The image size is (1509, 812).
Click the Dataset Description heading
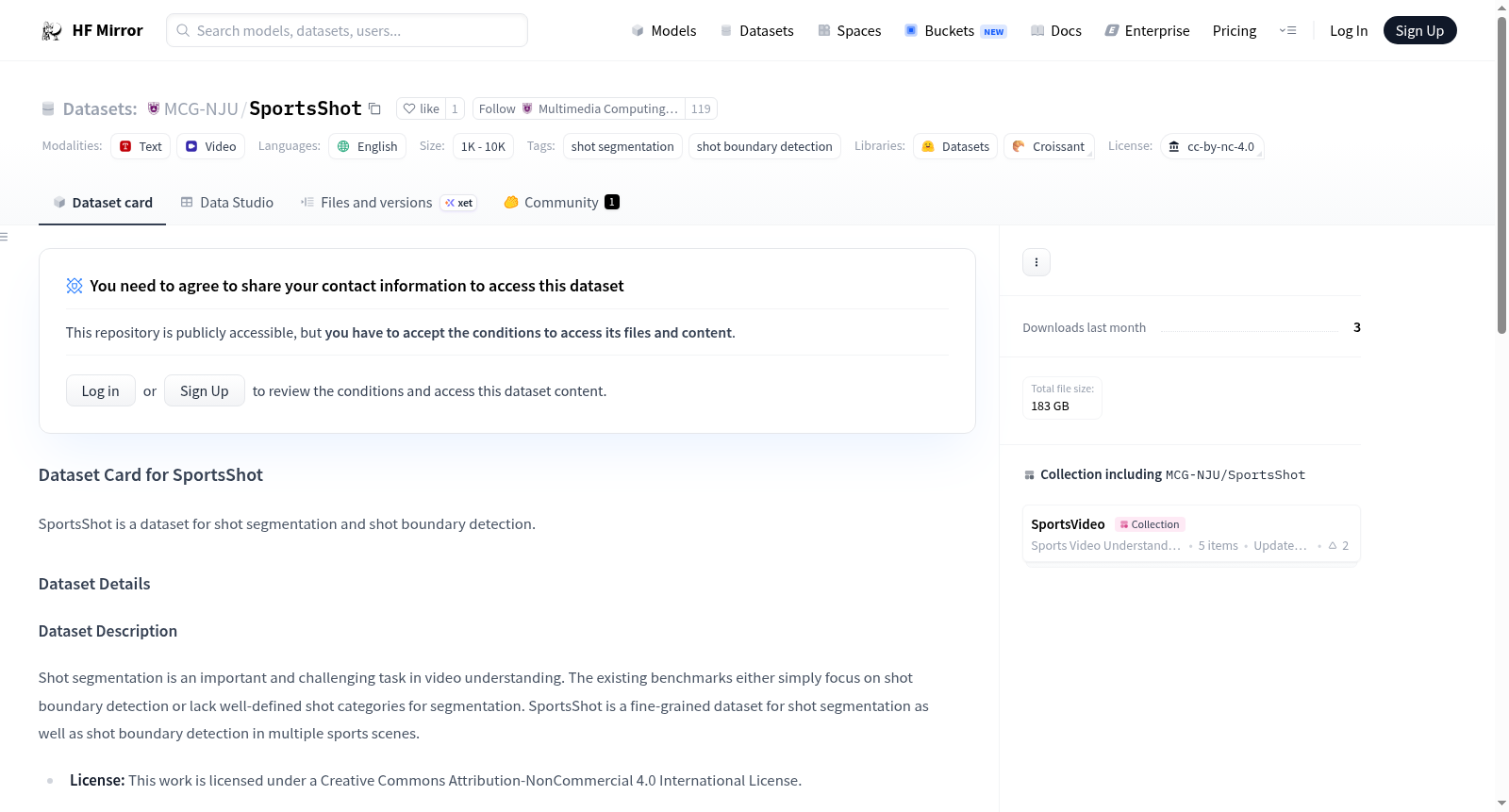(x=108, y=631)
